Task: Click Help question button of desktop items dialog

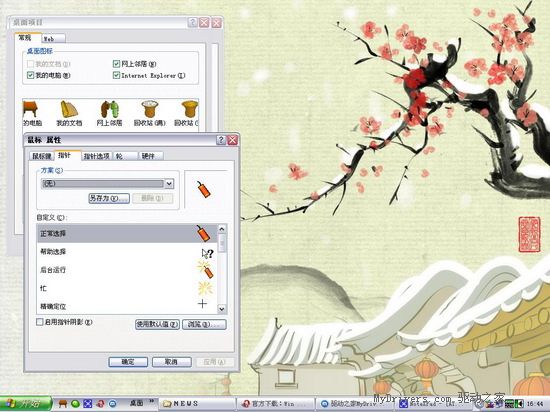Action: coord(192,23)
